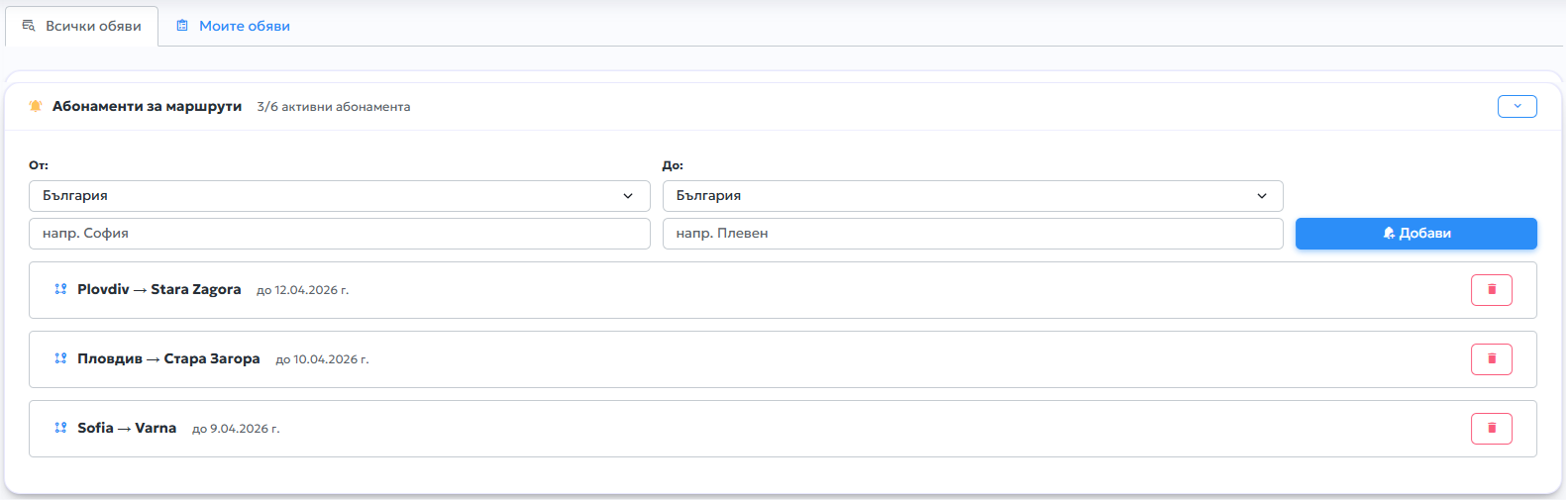Viewport: 1568px width, 500px height.
Task: Select the Пловдив → Стара Загора route text
Action: tap(168, 358)
